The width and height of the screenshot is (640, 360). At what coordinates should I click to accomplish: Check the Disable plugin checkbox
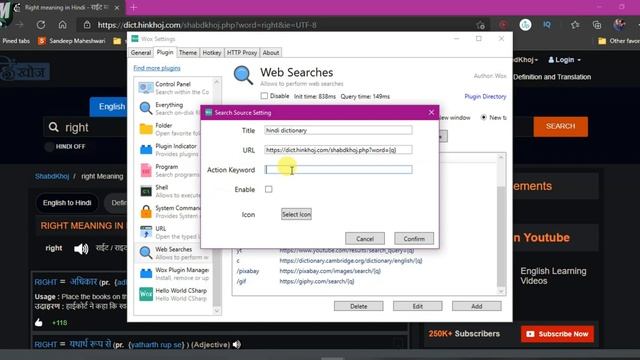264,96
